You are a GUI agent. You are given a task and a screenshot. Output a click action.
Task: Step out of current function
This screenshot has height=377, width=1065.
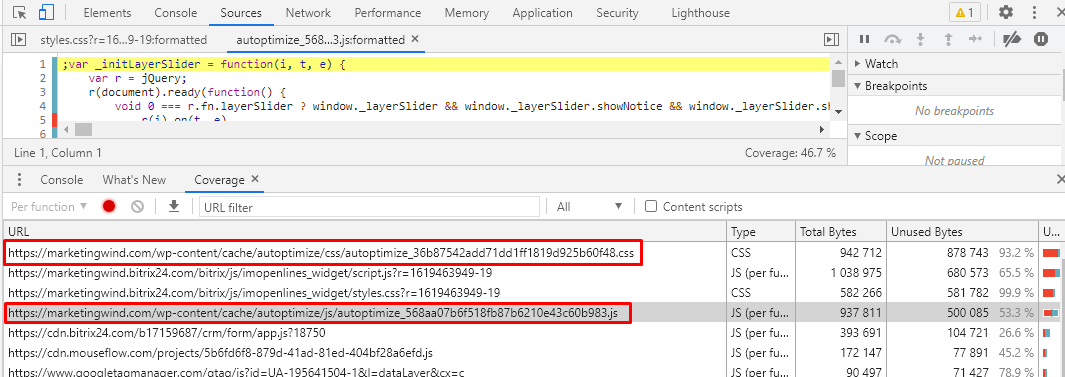click(x=948, y=39)
